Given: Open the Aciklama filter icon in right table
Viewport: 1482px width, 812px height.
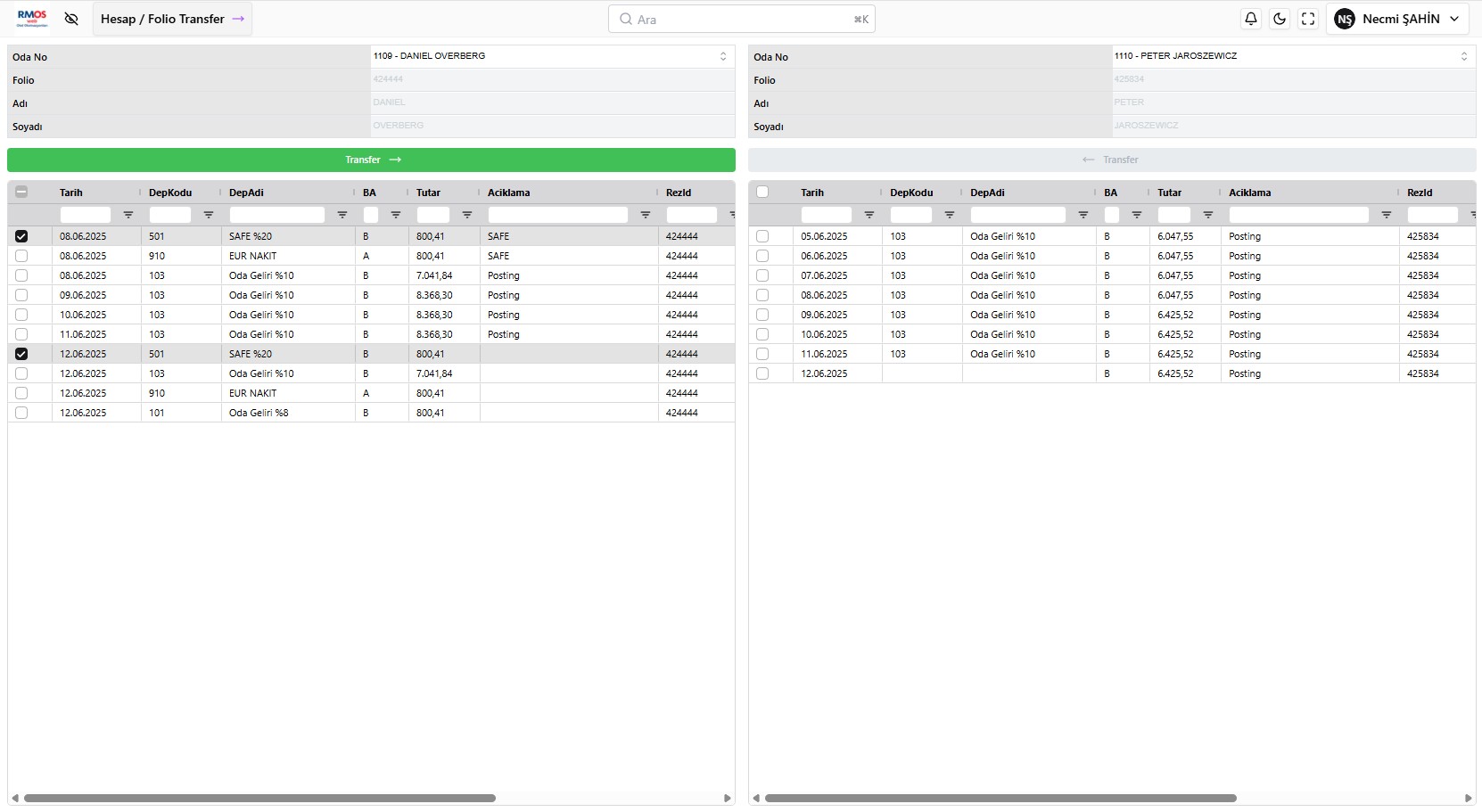Looking at the screenshot, I should pos(1387,215).
